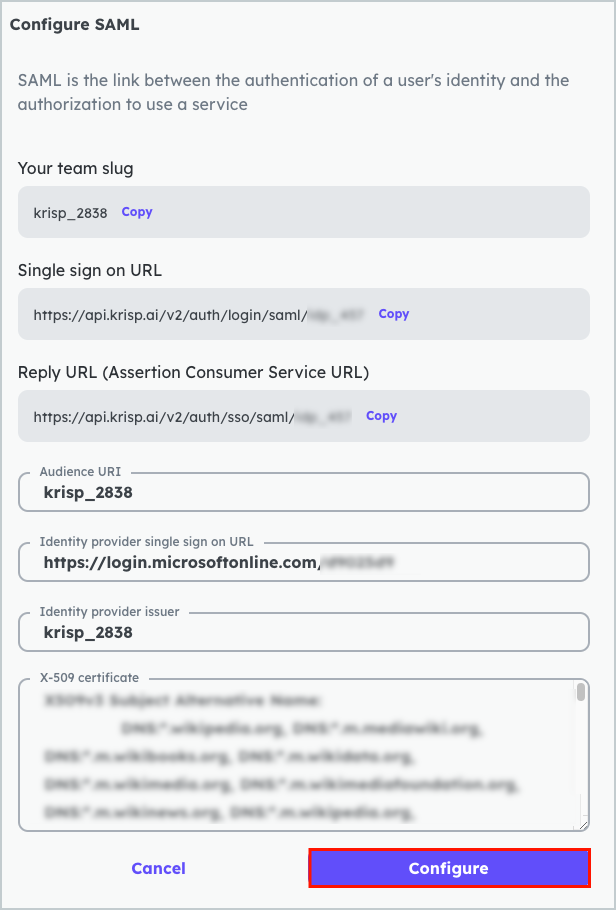Click the krisp_2838 team slug value
Viewport: 616px width, 910px height.
[70, 213]
